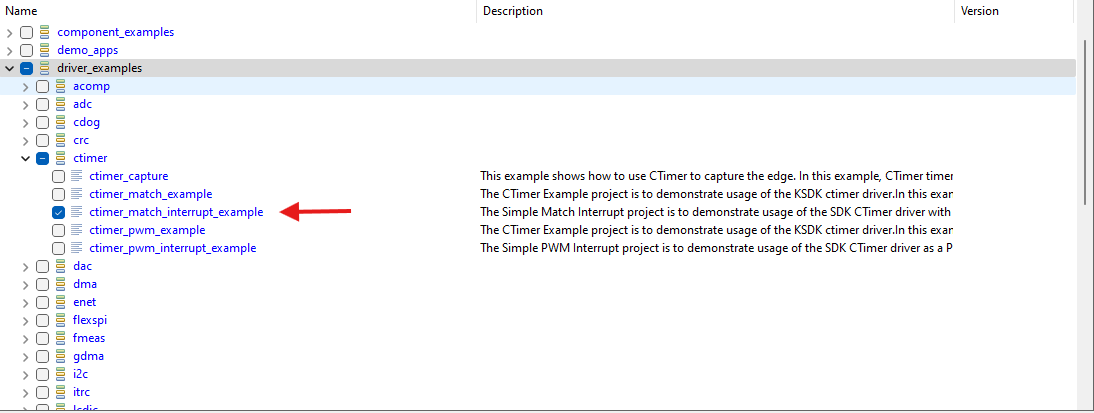This screenshot has height=413, width=1094.
Task: Check the ctimer_match_example checkbox
Action: point(58,194)
